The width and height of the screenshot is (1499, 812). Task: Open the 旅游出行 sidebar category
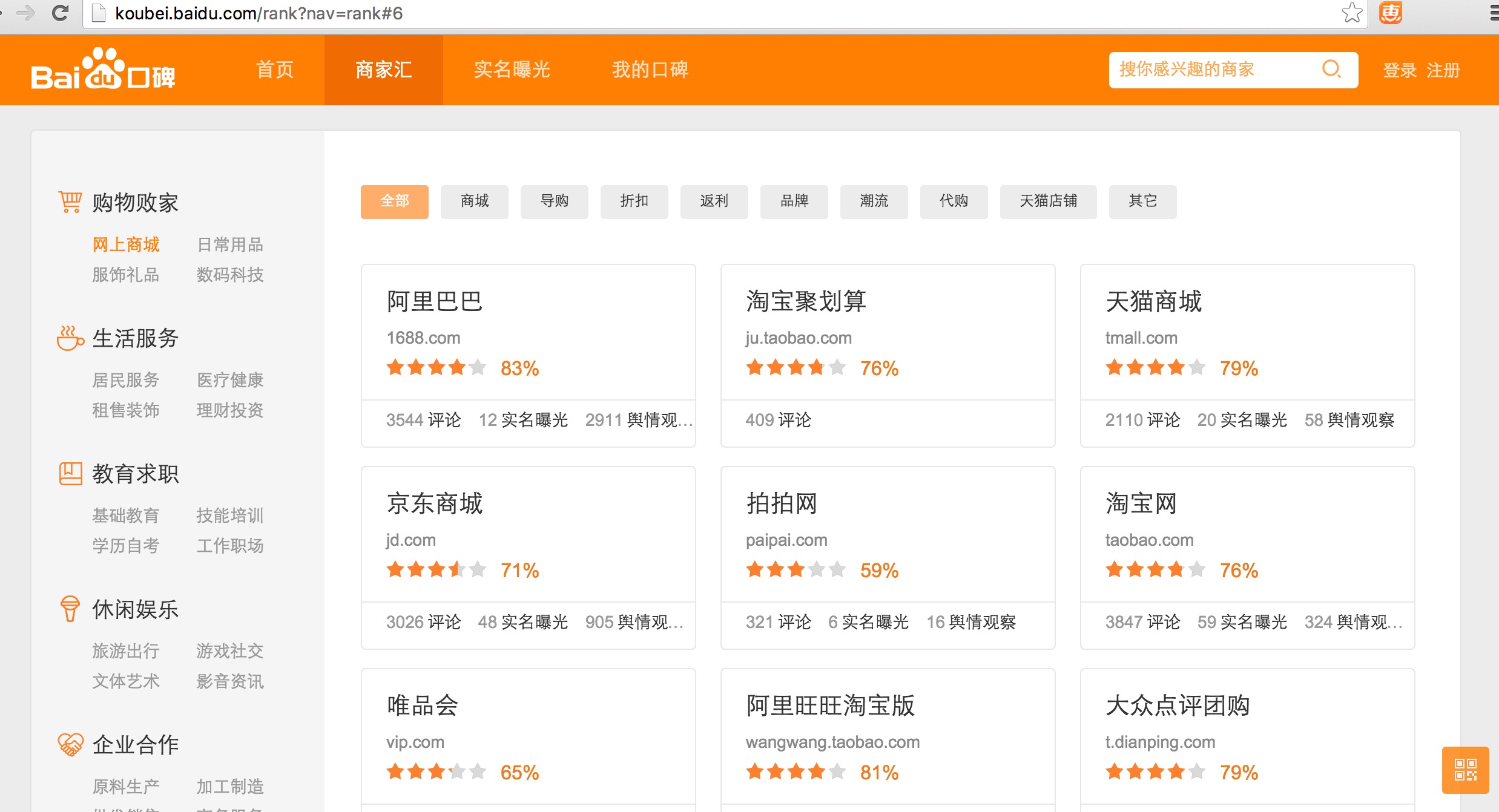pyautogui.click(x=126, y=651)
